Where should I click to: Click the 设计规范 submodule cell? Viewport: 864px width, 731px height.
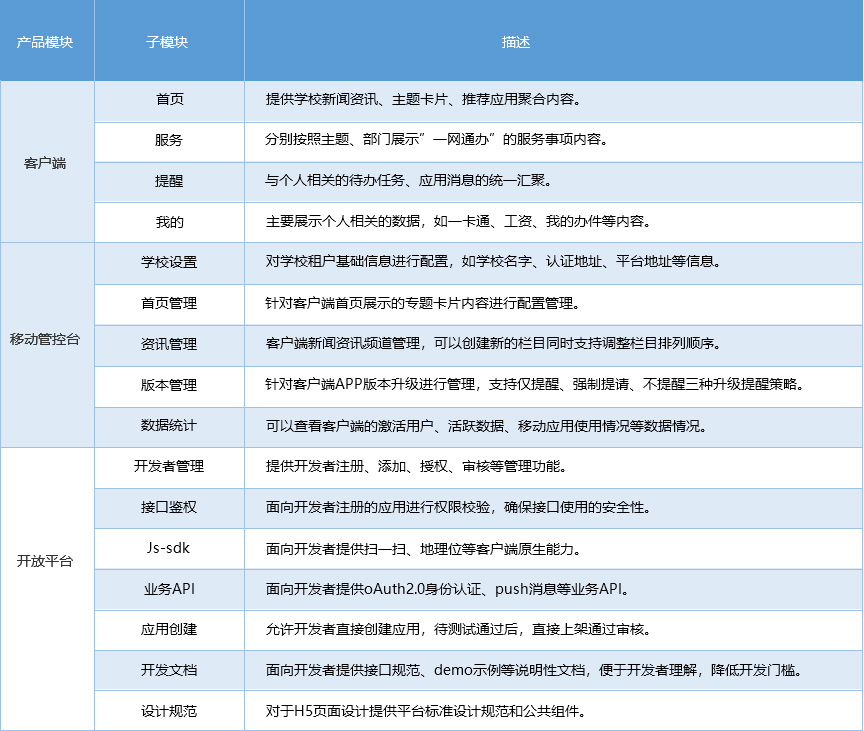tap(169, 711)
